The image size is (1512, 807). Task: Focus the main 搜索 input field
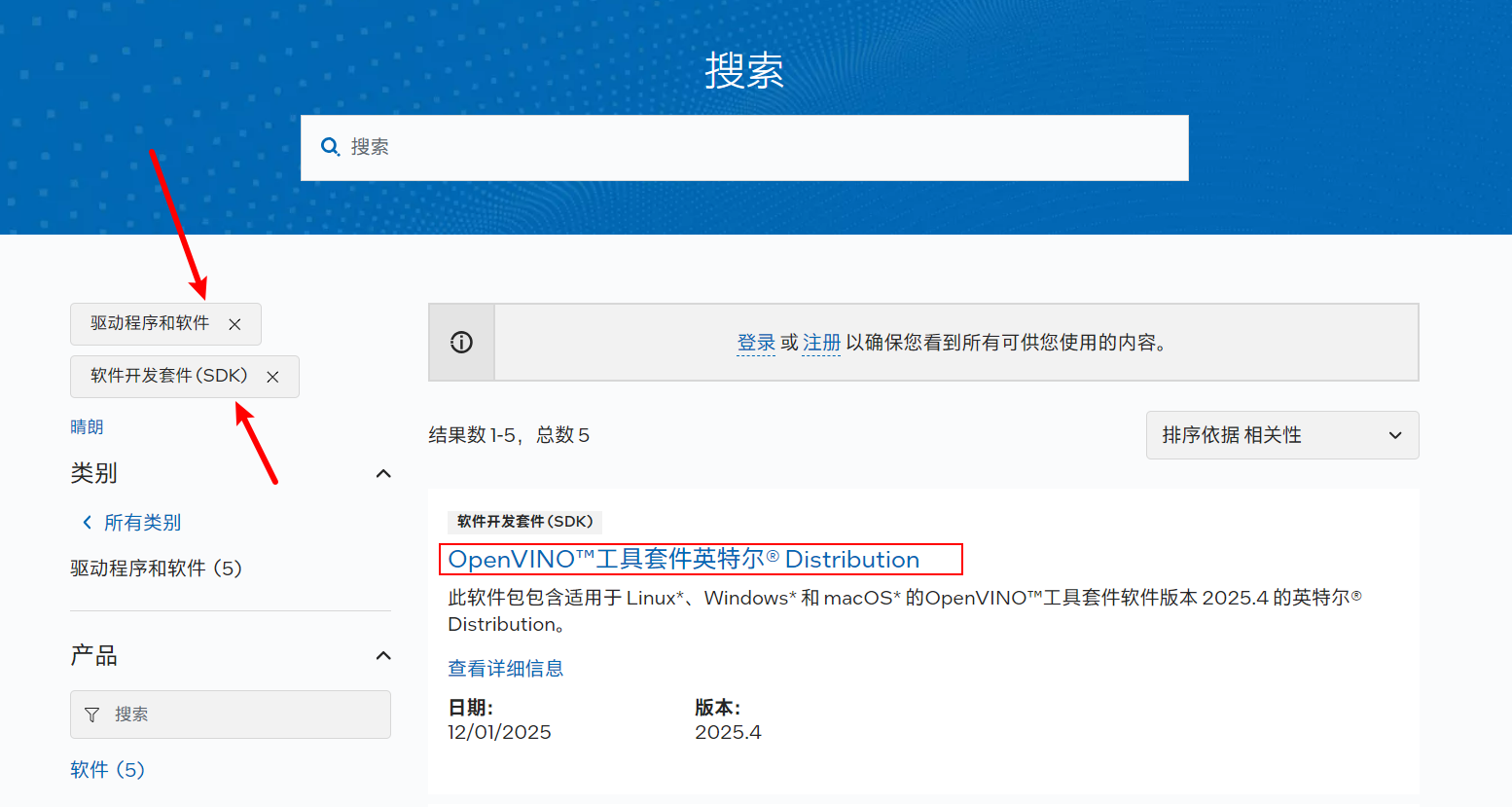pos(744,148)
